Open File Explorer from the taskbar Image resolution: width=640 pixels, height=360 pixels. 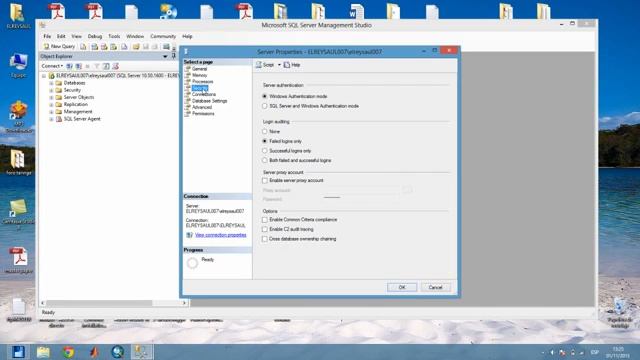coord(43,351)
